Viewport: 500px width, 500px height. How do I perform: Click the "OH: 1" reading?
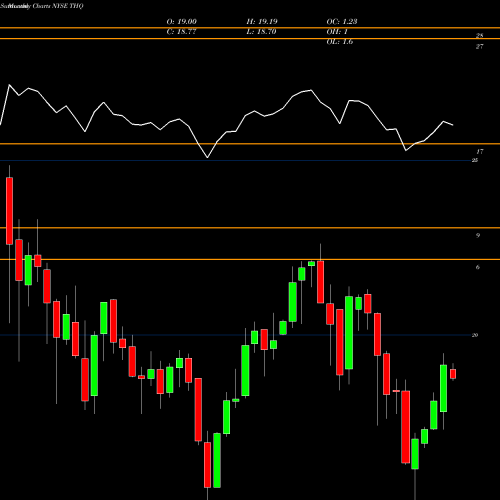(337, 32)
